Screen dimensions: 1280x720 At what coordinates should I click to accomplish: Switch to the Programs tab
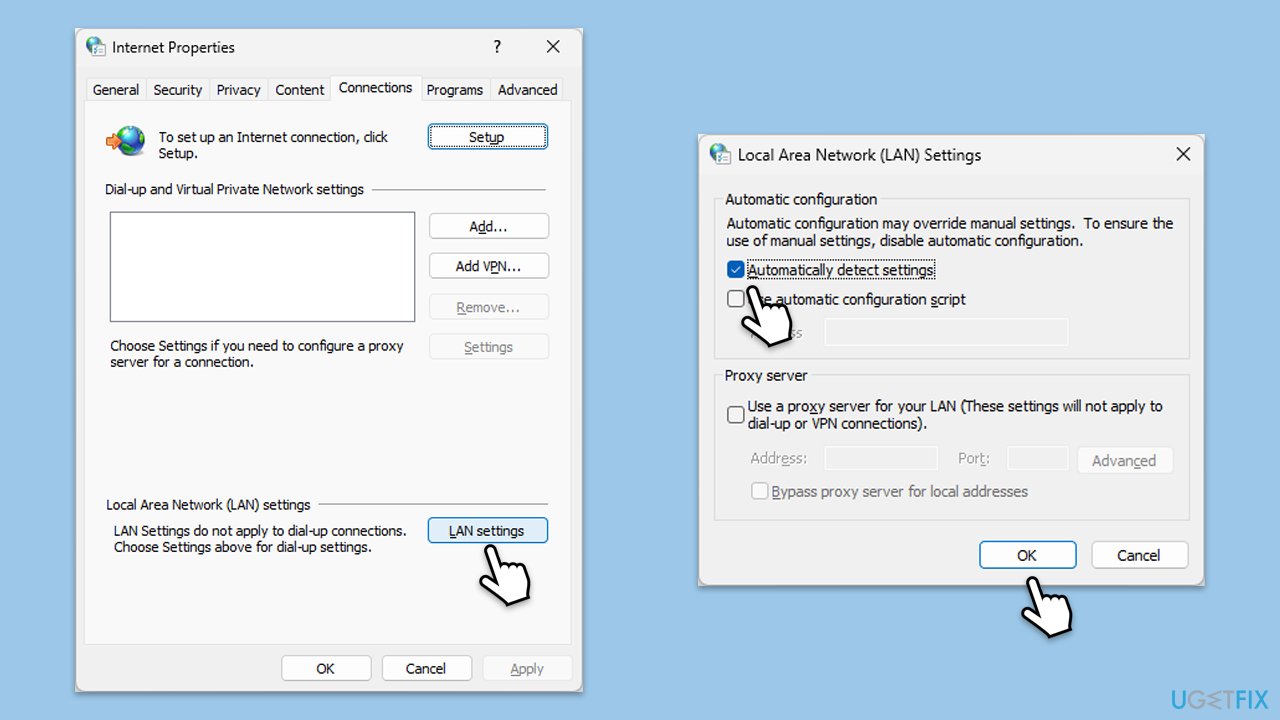coord(455,90)
